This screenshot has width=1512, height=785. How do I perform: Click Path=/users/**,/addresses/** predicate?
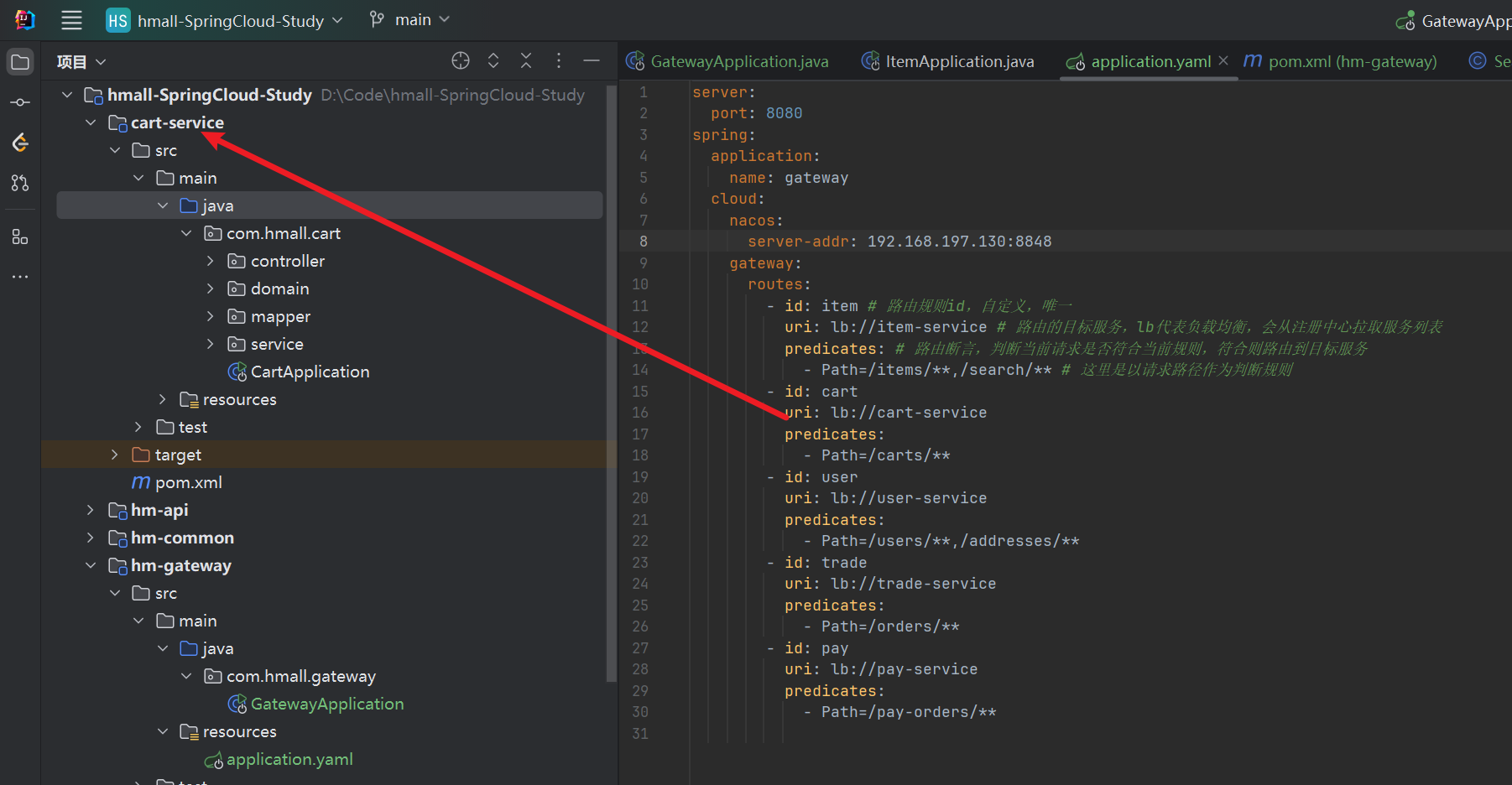(950, 541)
